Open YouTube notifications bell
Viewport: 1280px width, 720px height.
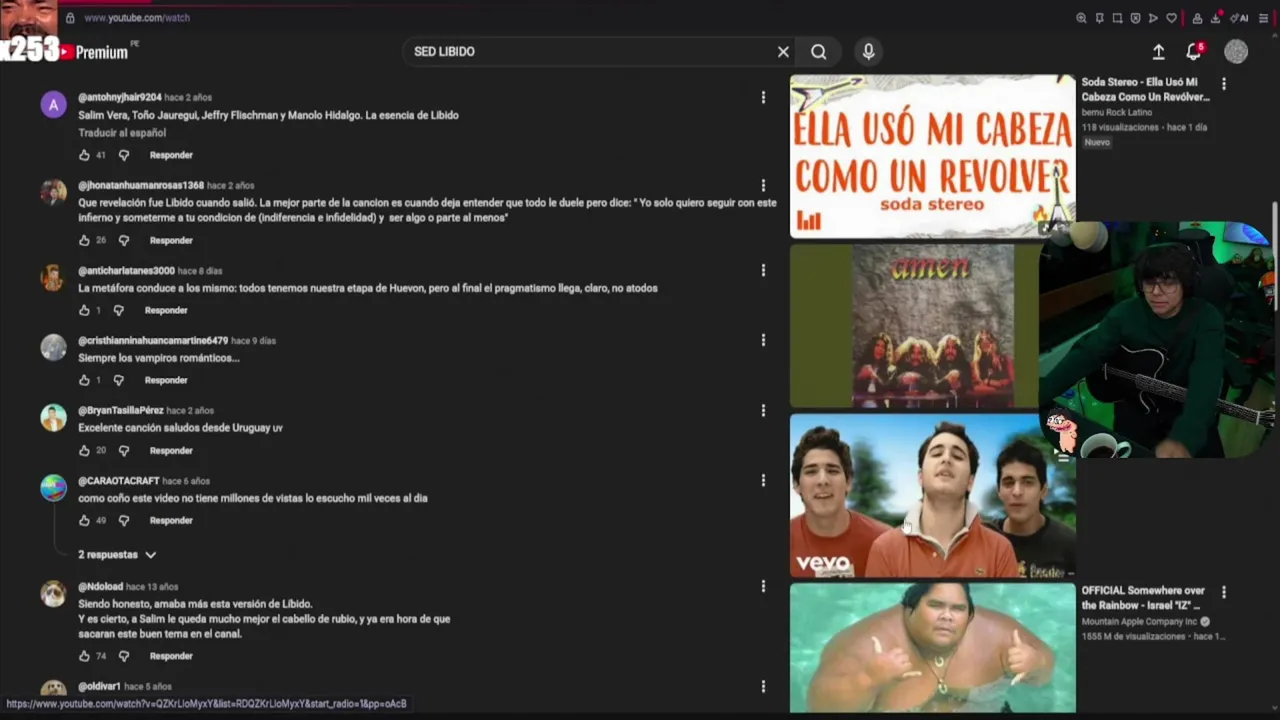[x=1193, y=52]
